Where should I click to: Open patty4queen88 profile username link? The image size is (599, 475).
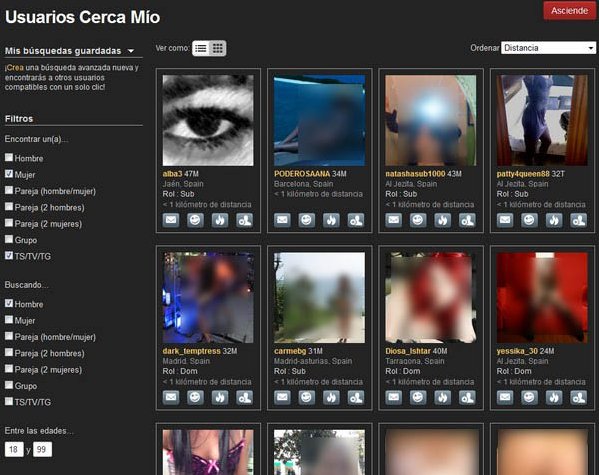pyautogui.click(x=523, y=174)
